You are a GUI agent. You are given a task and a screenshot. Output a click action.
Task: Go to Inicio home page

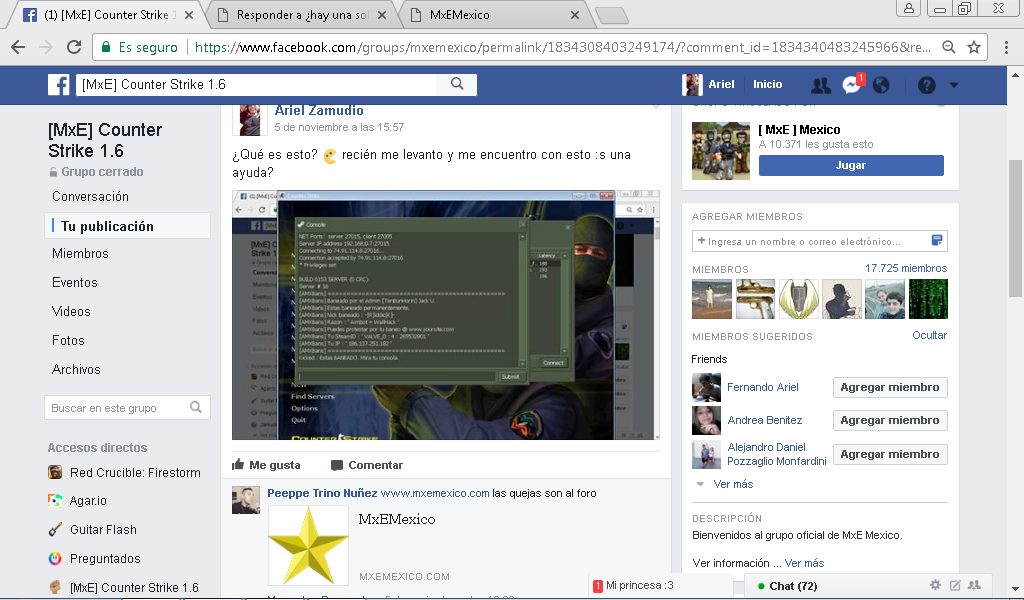tap(767, 84)
